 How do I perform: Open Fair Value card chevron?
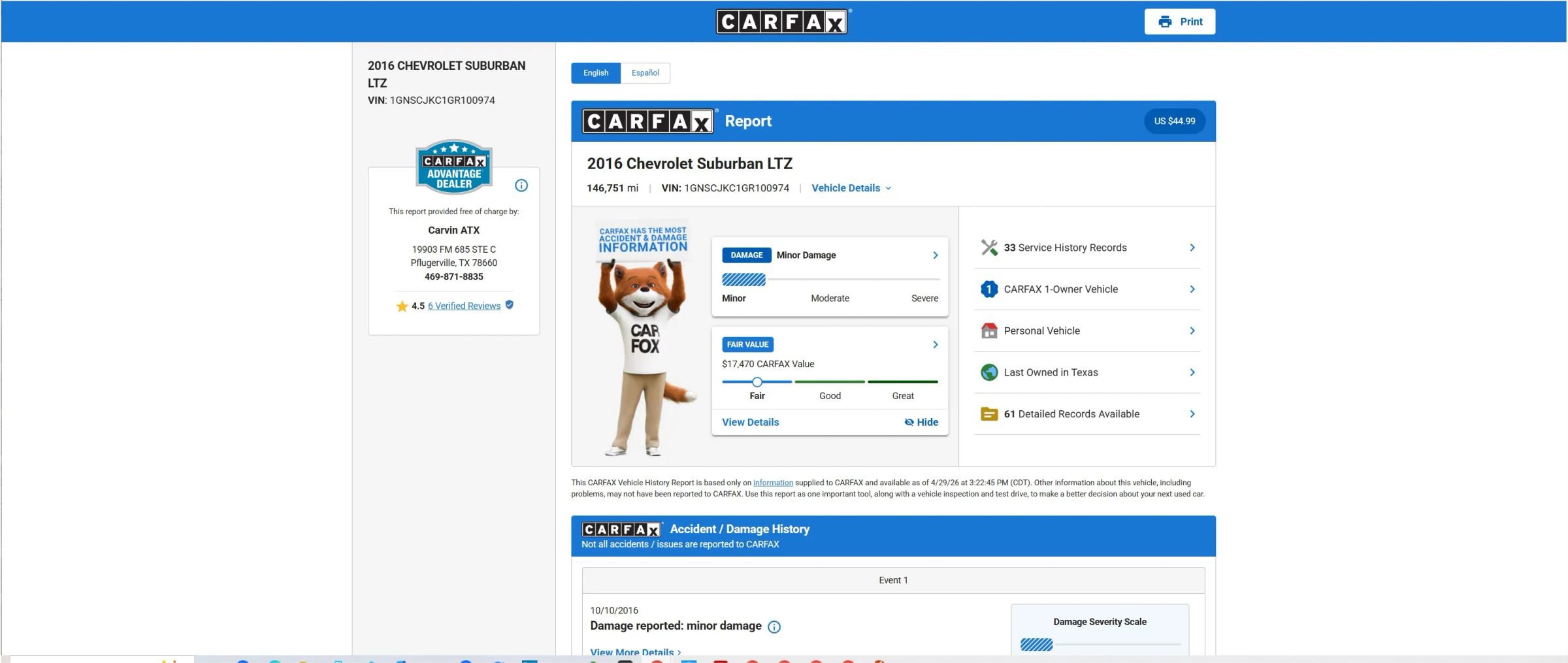(x=935, y=344)
